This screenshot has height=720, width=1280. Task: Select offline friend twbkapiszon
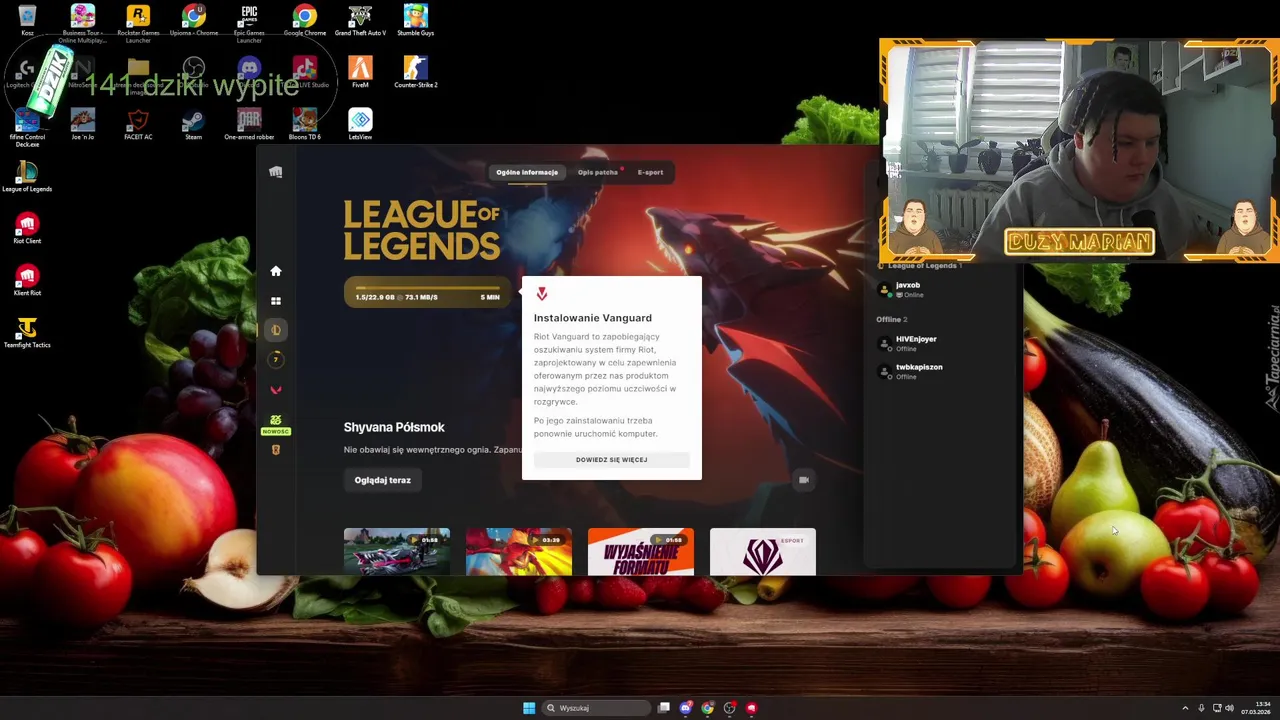tap(940, 372)
